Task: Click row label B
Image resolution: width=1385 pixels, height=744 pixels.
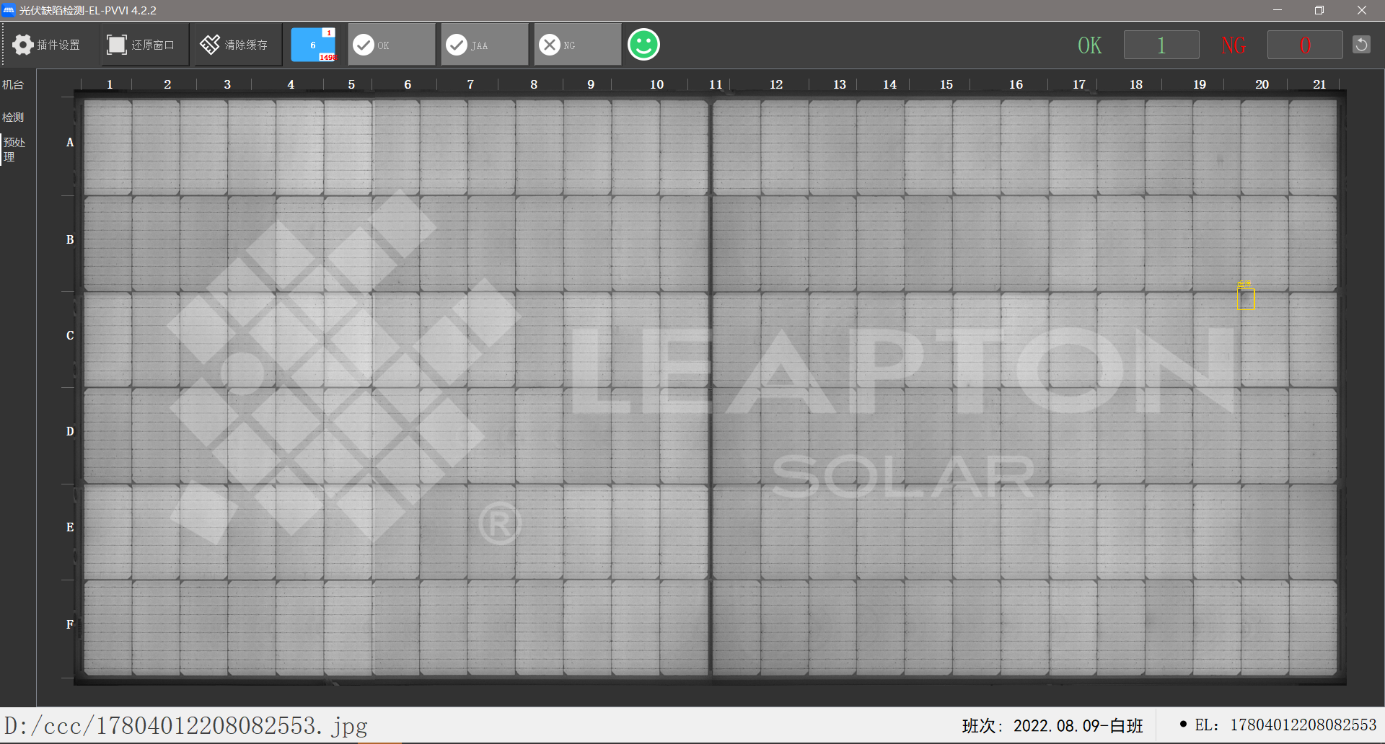Action: (x=70, y=240)
